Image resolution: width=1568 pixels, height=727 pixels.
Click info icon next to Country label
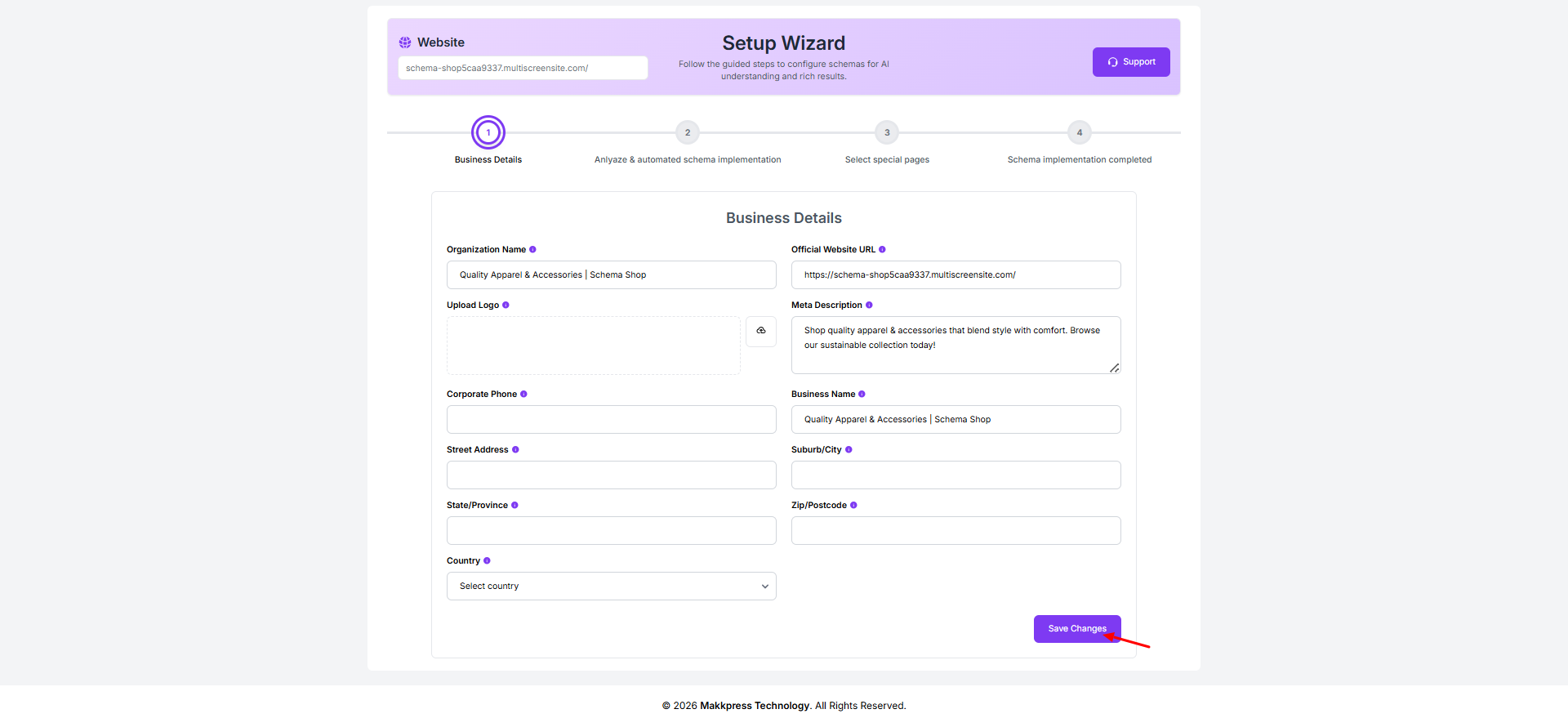[487, 561]
